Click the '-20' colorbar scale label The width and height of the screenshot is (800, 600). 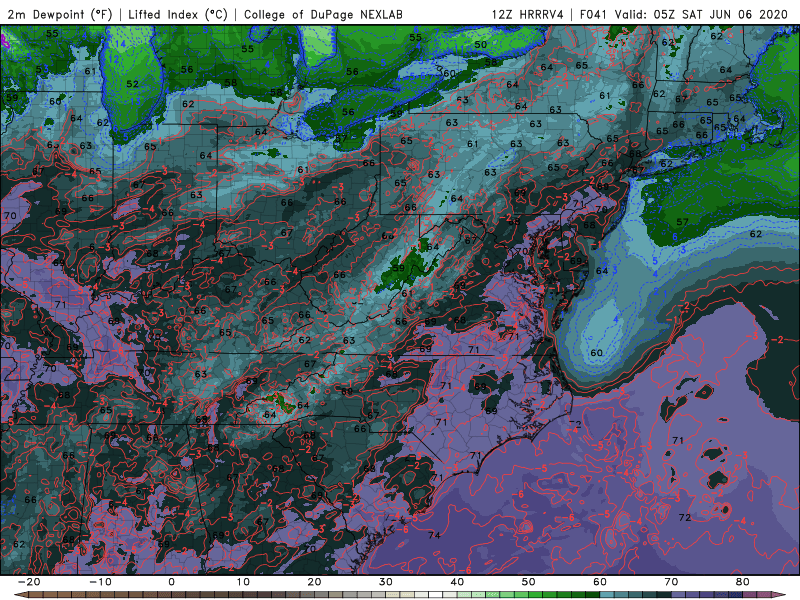pyautogui.click(x=29, y=582)
